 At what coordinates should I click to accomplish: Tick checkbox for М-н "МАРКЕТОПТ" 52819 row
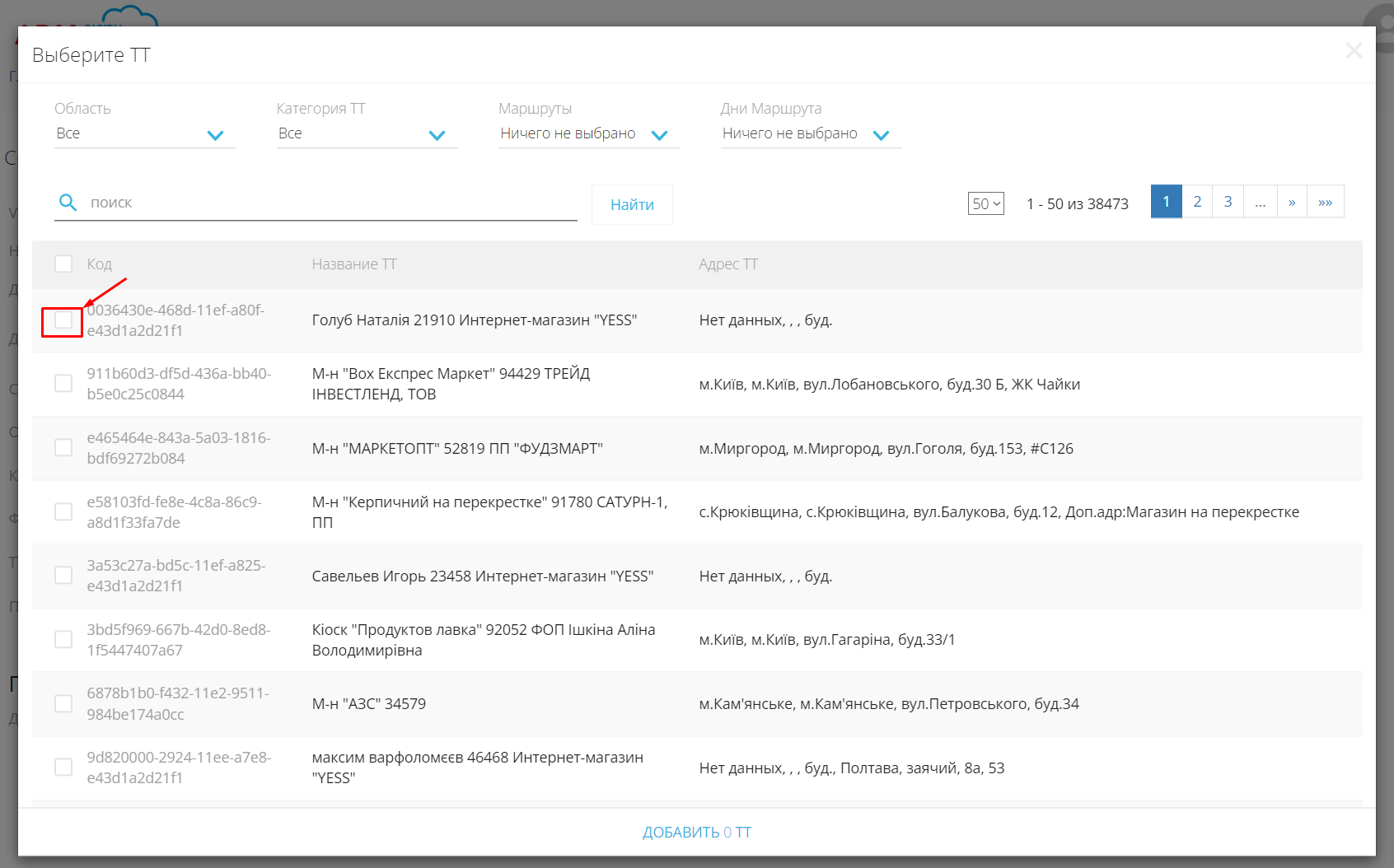63,447
